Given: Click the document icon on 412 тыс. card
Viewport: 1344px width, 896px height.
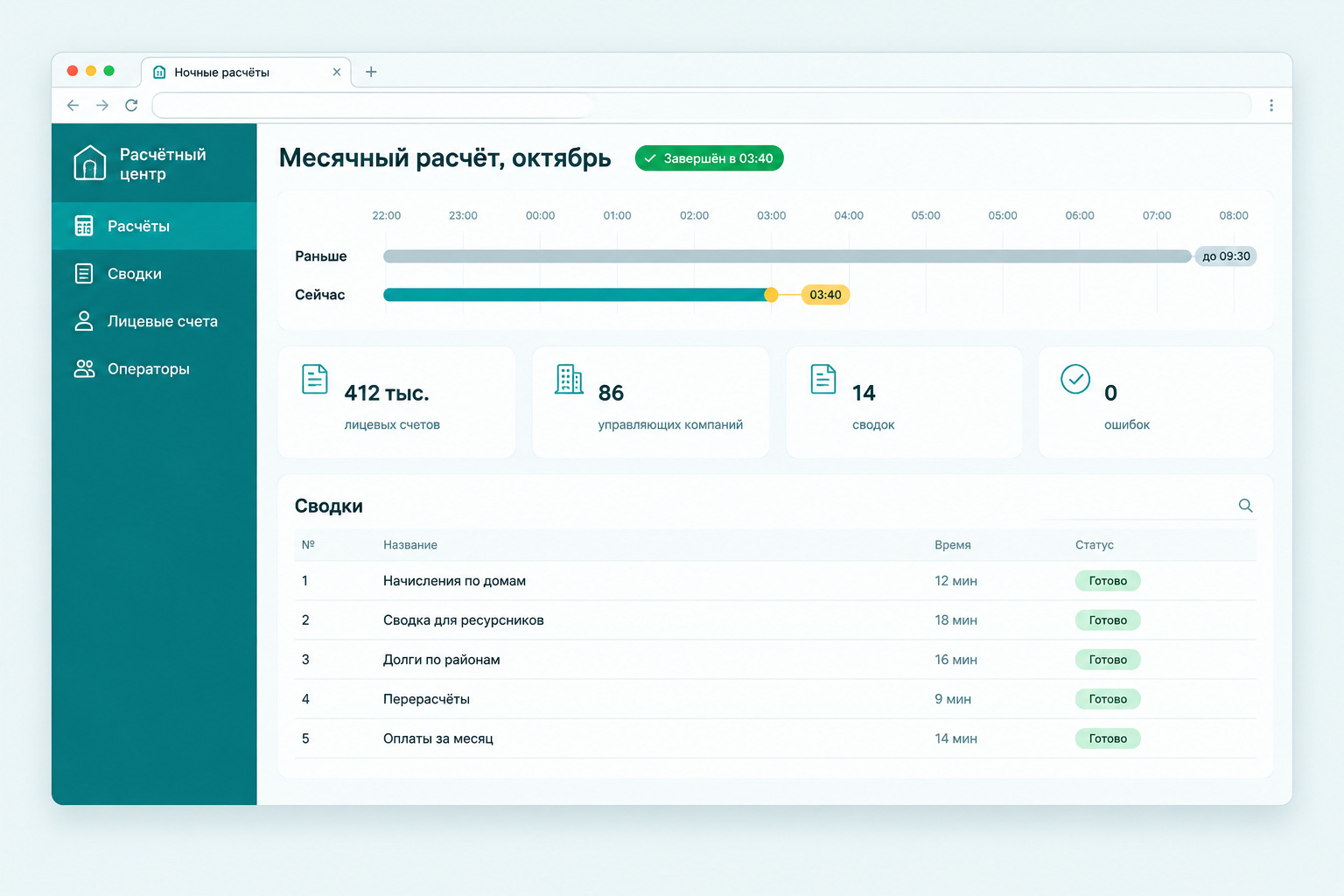Looking at the screenshot, I should (314, 379).
